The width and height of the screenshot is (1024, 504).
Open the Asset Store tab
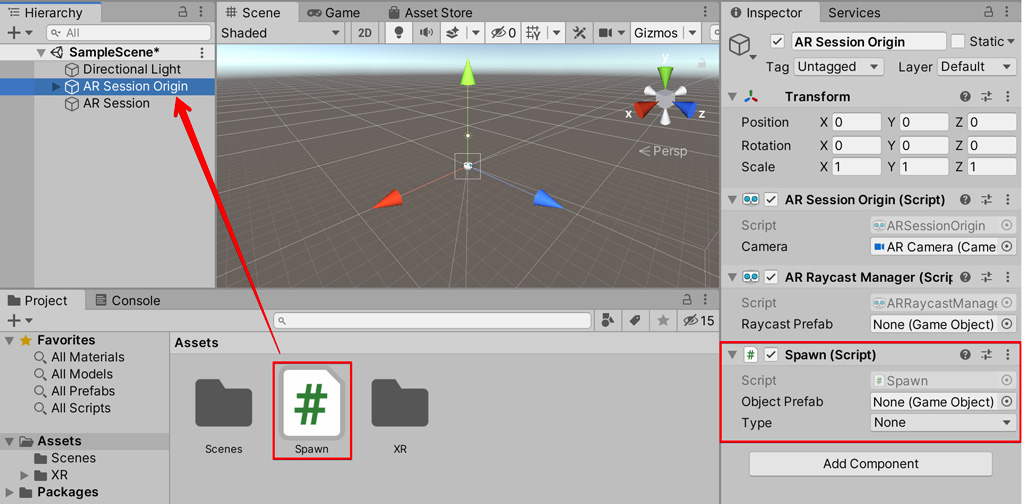pyautogui.click(x=430, y=12)
